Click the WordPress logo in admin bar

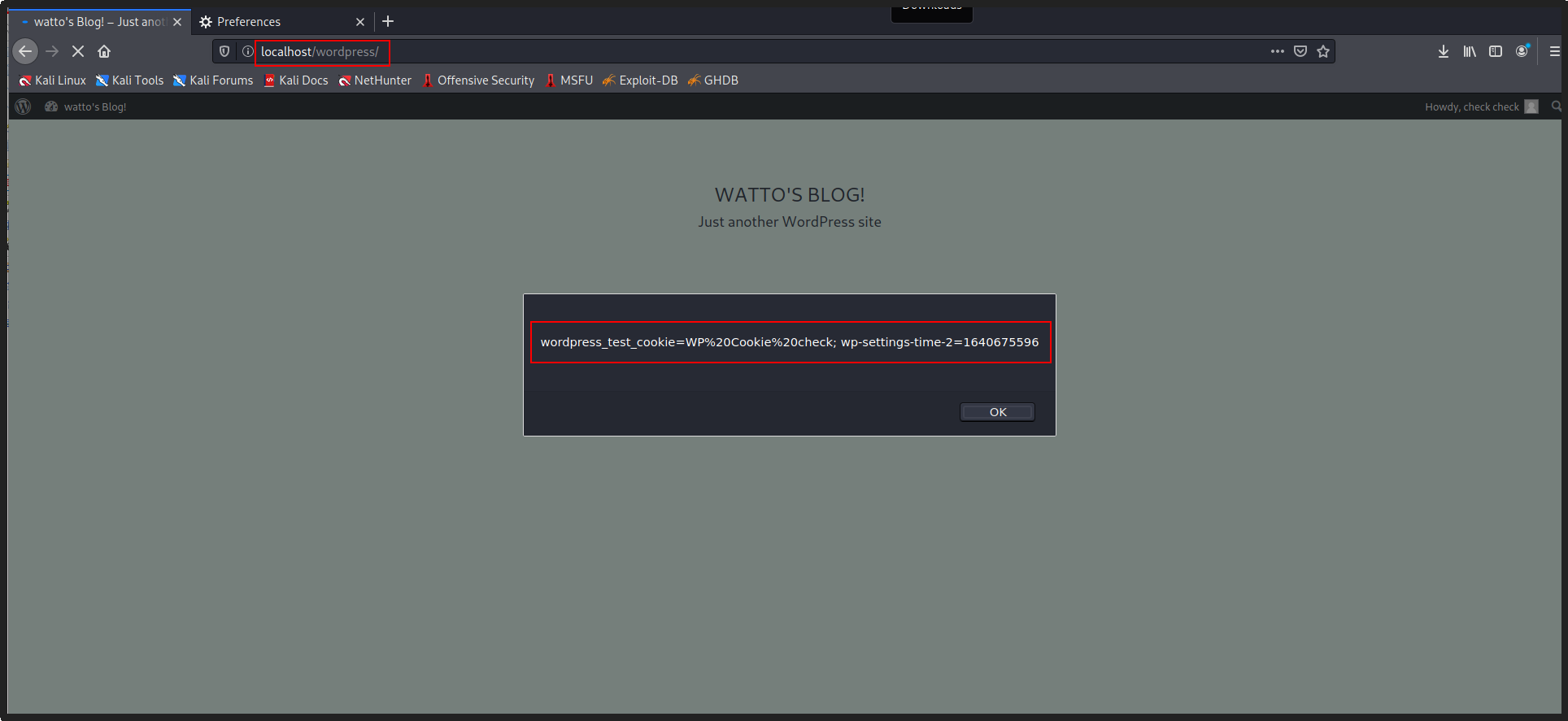(x=24, y=106)
